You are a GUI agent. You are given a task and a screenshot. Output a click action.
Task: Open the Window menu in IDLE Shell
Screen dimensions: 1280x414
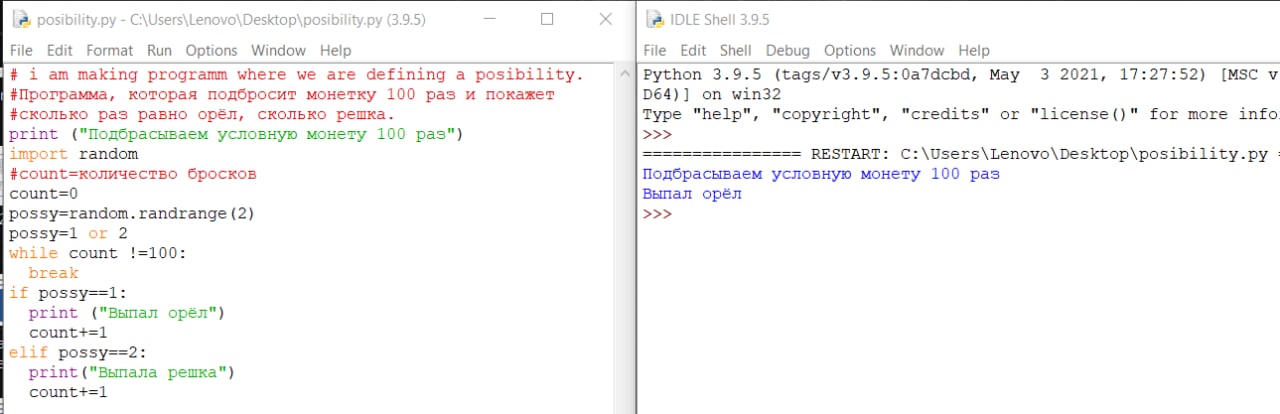[x=917, y=50]
